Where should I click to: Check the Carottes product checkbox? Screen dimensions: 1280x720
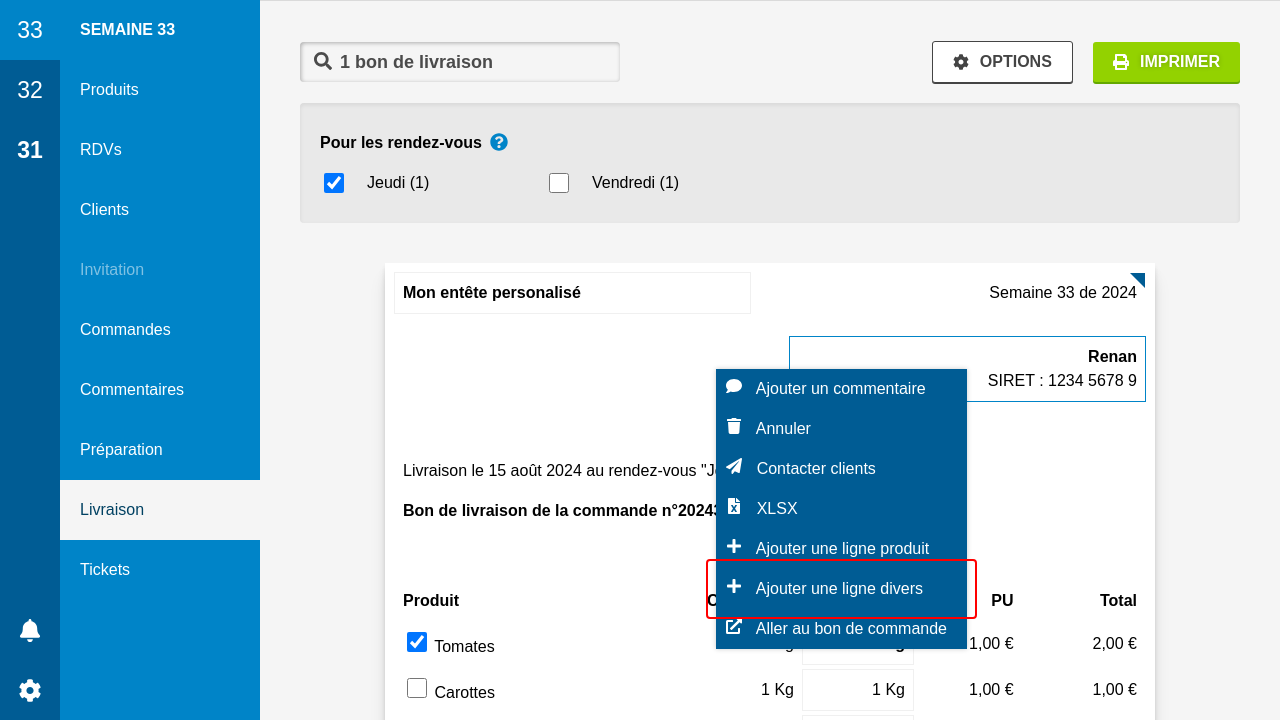click(417, 688)
